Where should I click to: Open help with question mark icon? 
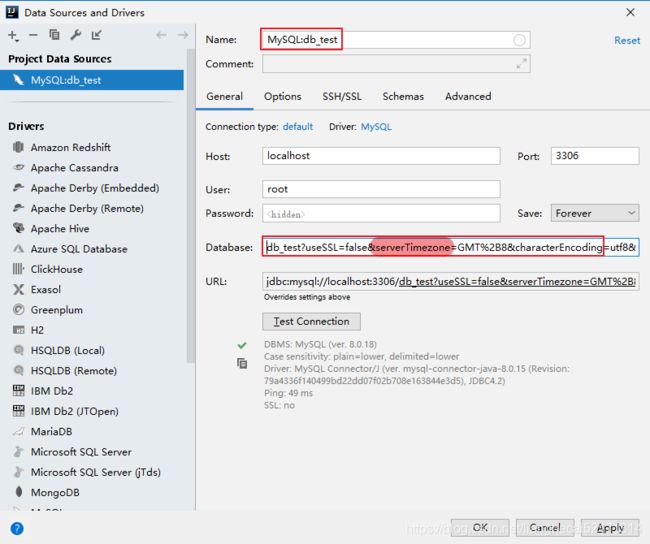17,528
